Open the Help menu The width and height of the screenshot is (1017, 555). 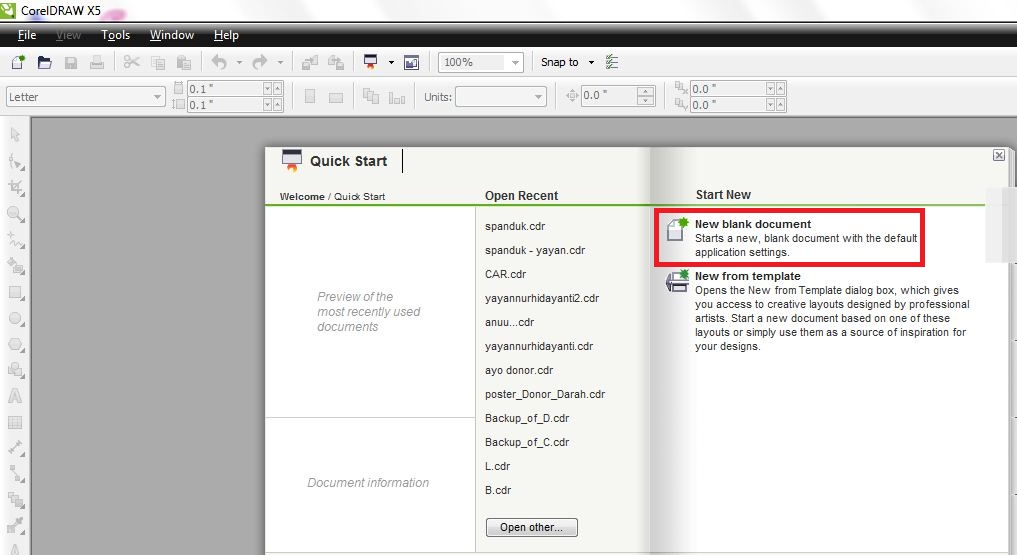point(226,35)
